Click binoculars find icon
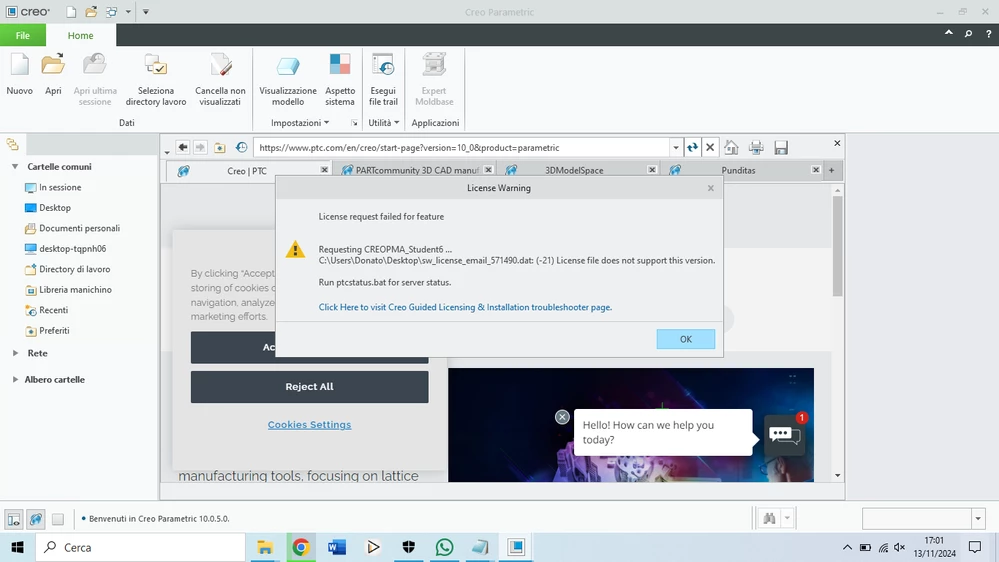 (x=769, y=518)
